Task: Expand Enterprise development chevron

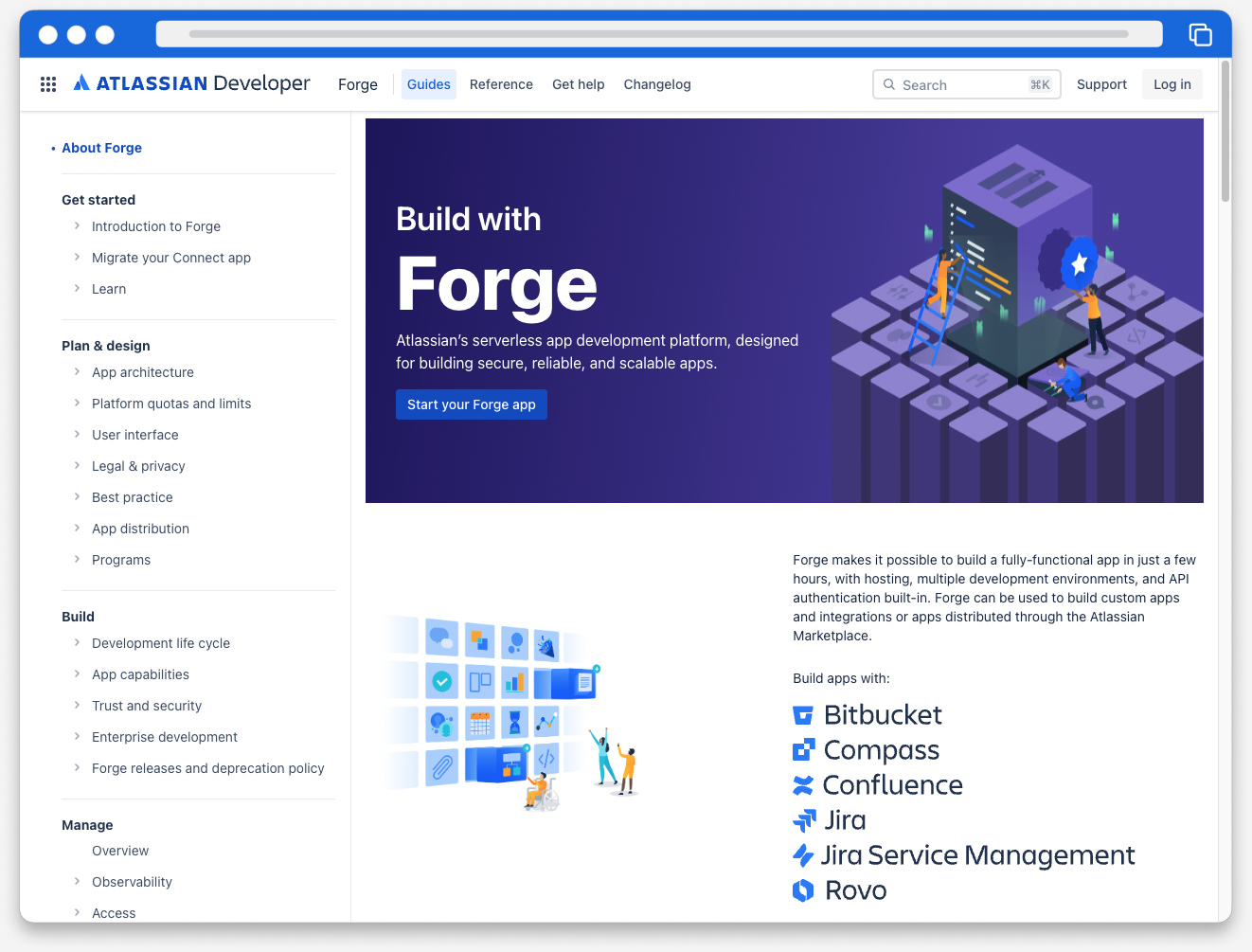Action: point(77,736)
